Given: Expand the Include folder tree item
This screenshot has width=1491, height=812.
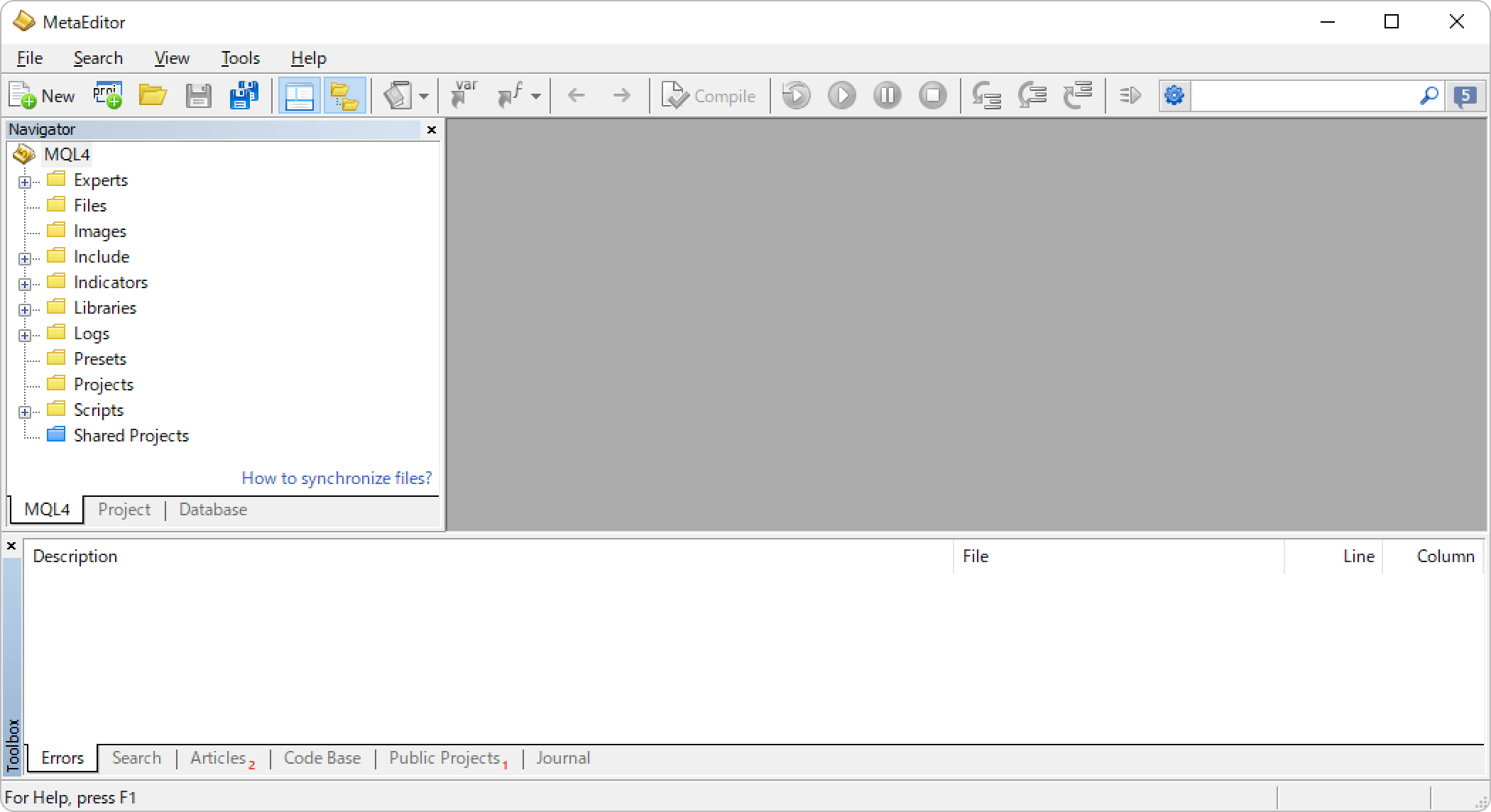Looking at the screenshot, I should 24,257.
